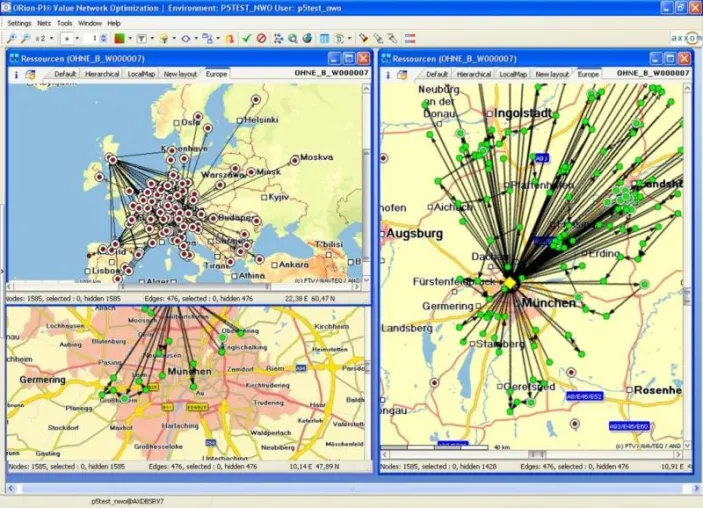The width and height of the screenshot is (703, 508).
Task: Open the Tools menu
Action: click(x=65, y=23)
